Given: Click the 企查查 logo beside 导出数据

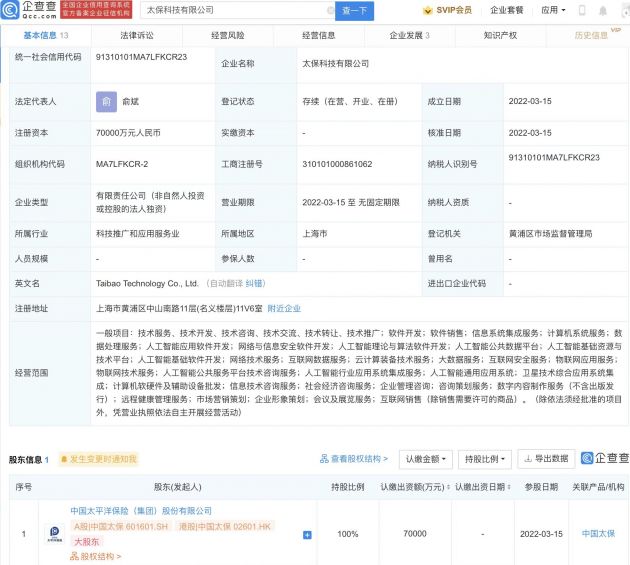Looking at the screenshot, I should pyautogui.click(x=605, y=458).
